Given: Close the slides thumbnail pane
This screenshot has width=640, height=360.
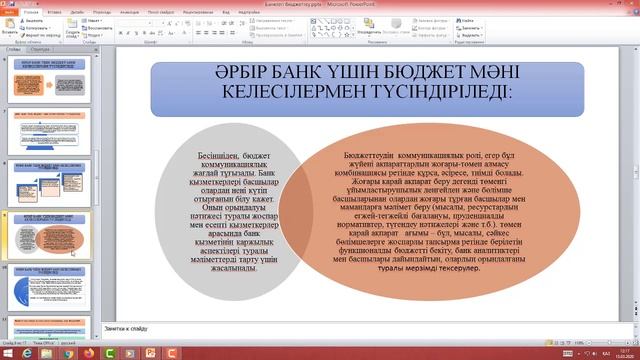Looking at the screenshot, I should tap(96, 49).
